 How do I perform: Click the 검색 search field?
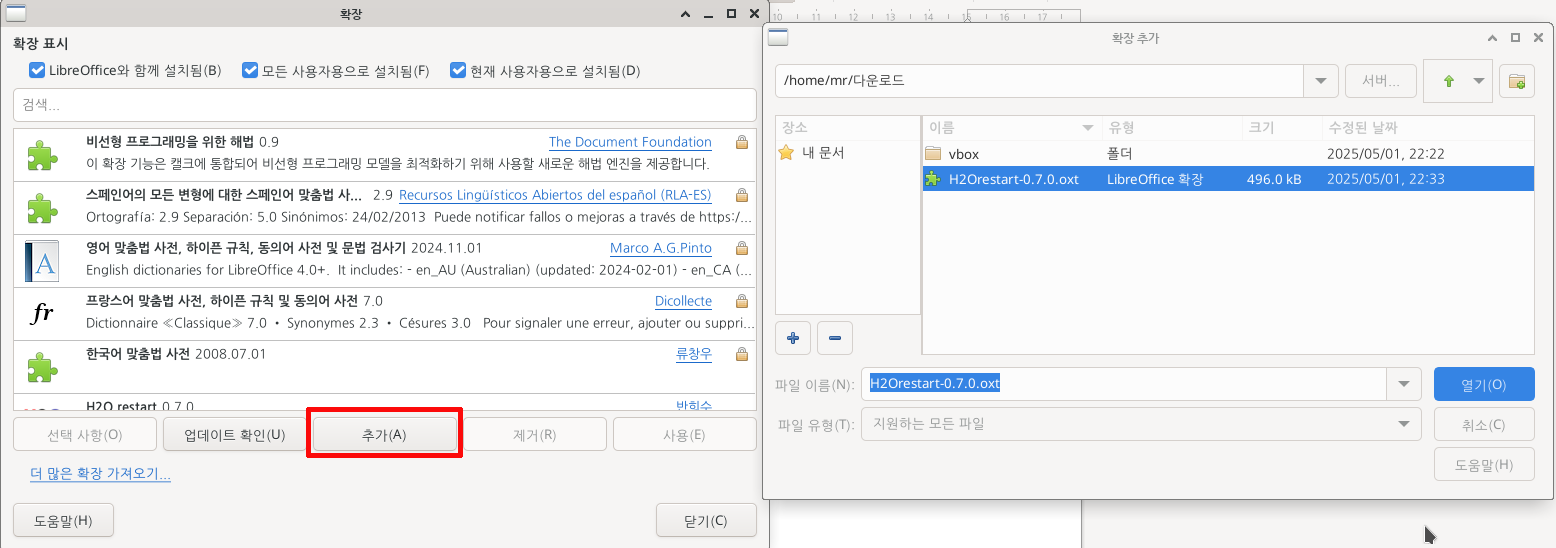pyautogui.click(x=385, y=105)
